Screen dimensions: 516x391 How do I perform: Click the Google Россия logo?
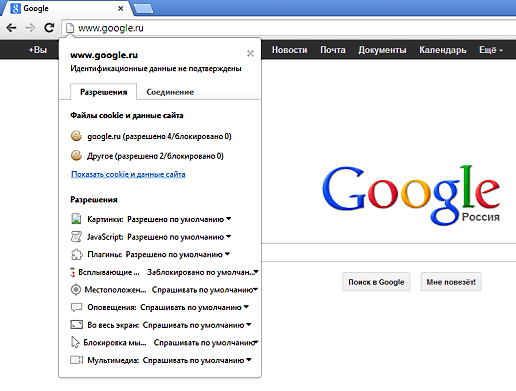pos(411,195)
